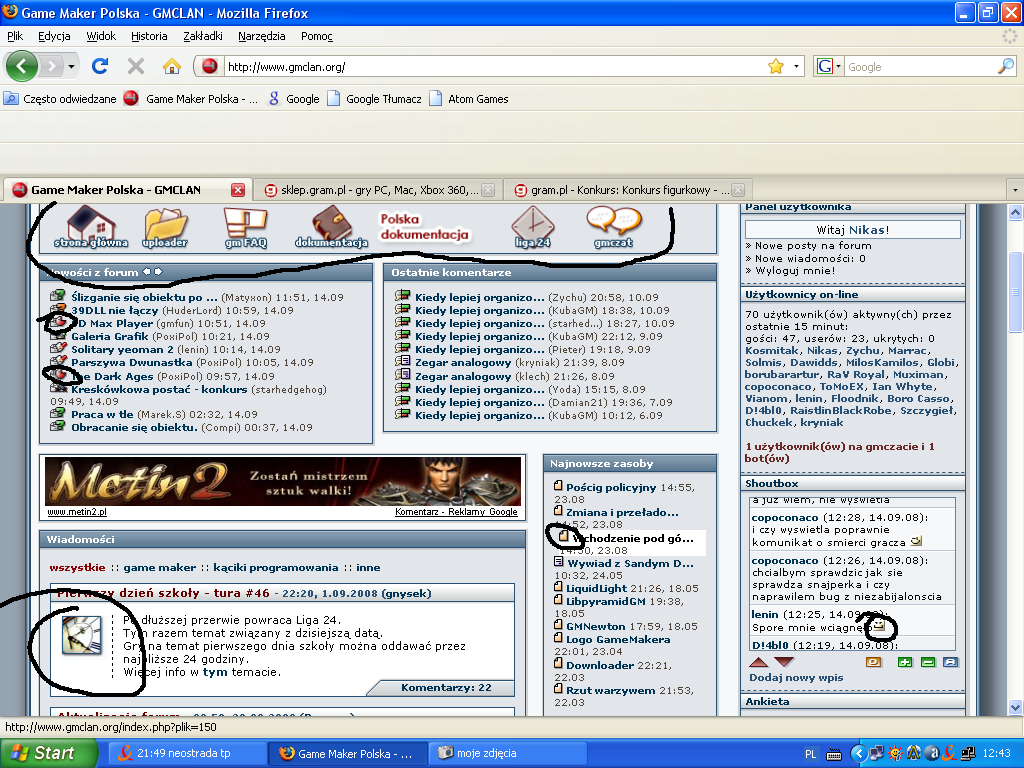
Task: Open the strona główna house icon
Action: pyautogui.click(x=91, y=223)
